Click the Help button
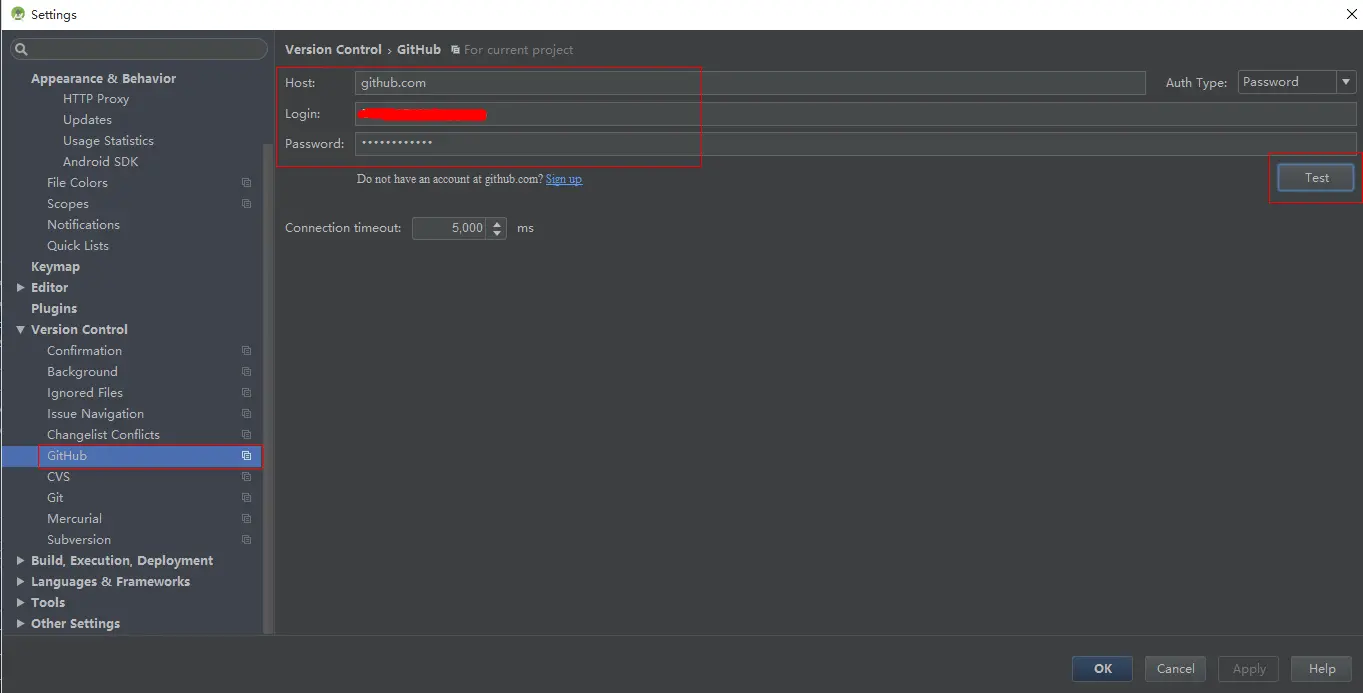The image size is (1363, 693). (1322, 669)
